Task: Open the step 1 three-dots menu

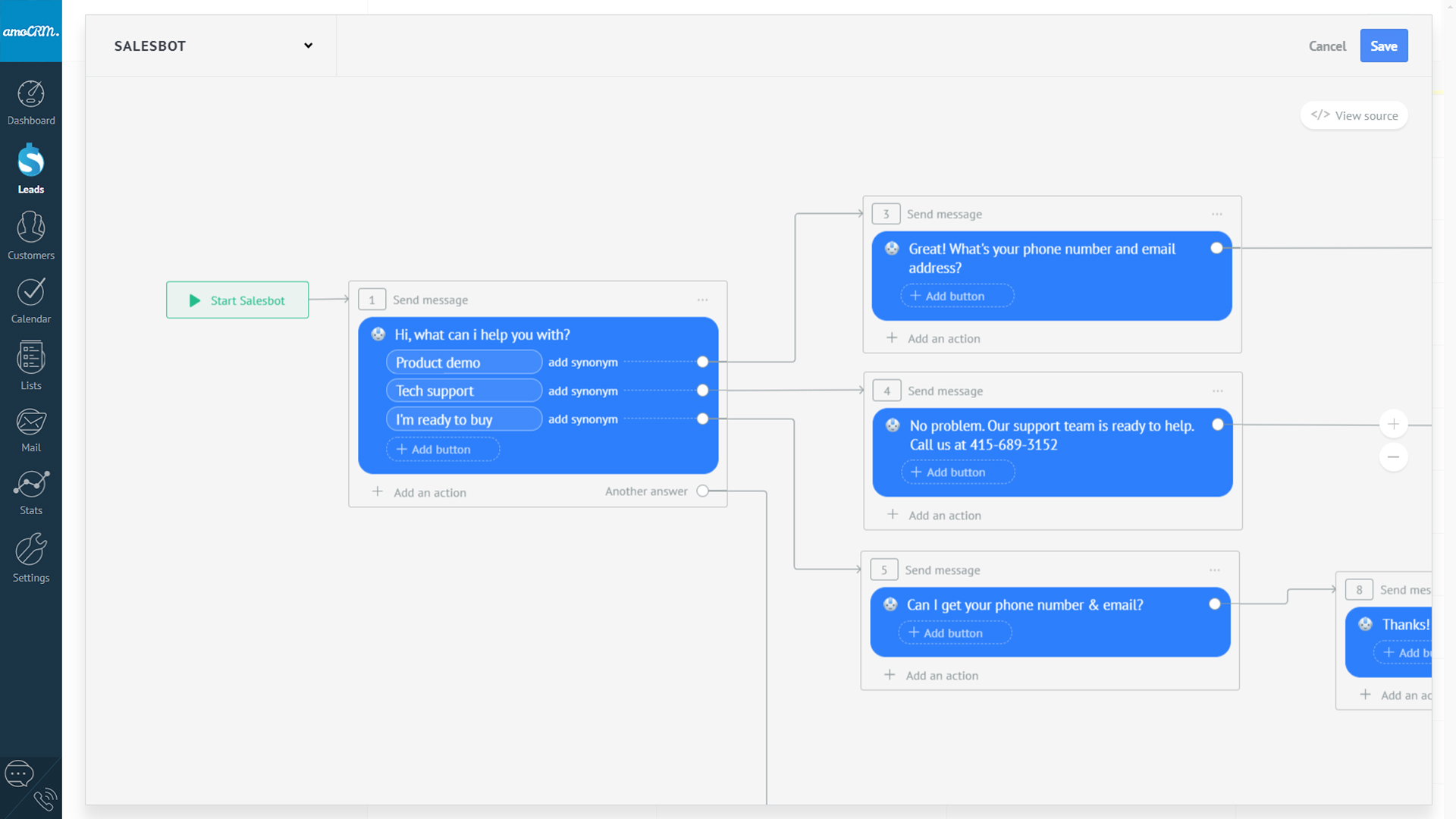Action: (x=702, y=300)
